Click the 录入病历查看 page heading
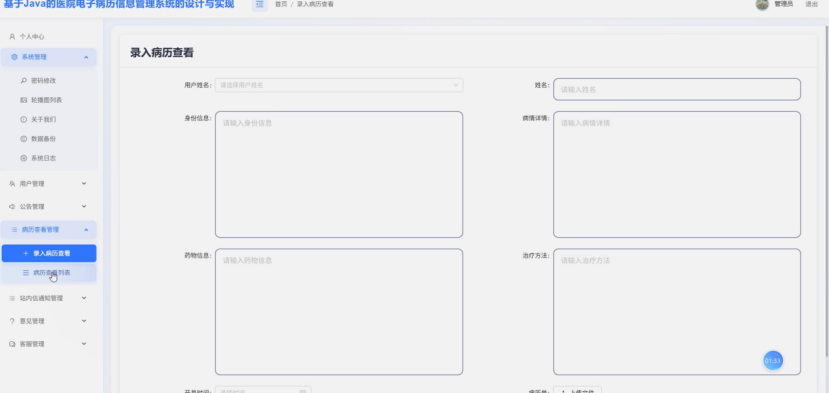Screen dimensions: 829x393 click(x=162, y=53)
